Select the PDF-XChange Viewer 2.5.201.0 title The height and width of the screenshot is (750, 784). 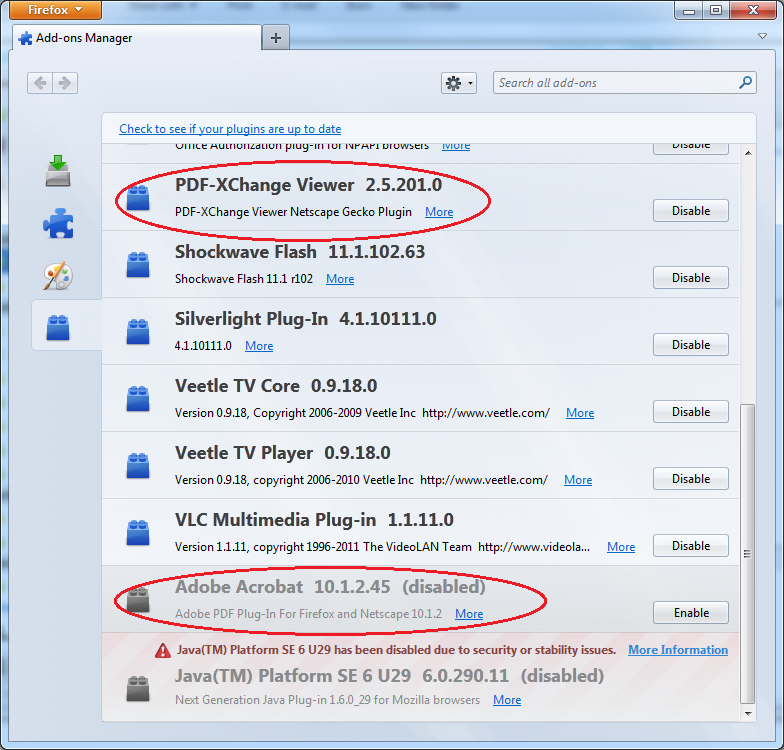pyautogui.click(x=308, y=185)
